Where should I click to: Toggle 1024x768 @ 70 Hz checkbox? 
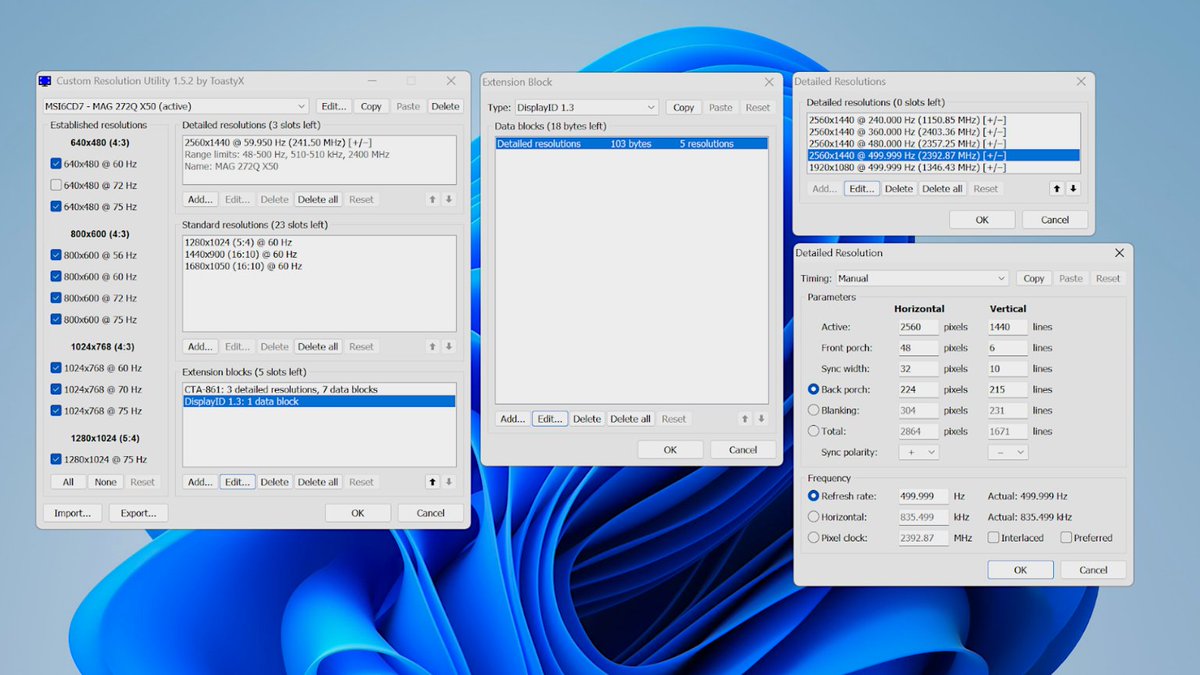[x=56, y=389]
